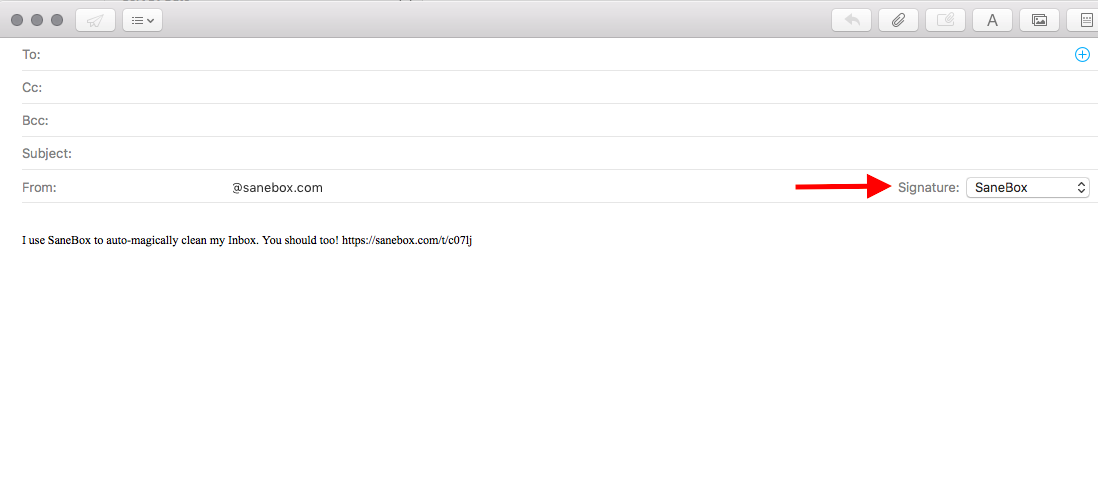
Task: Show the format bar with A icon
Action: tap(992, 20)
